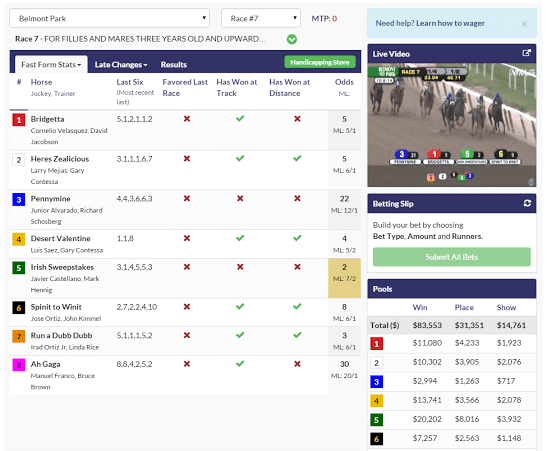Screen dimensions: 547x451
Task: Open the Belmont Park track dropdown
Action: 110,18
